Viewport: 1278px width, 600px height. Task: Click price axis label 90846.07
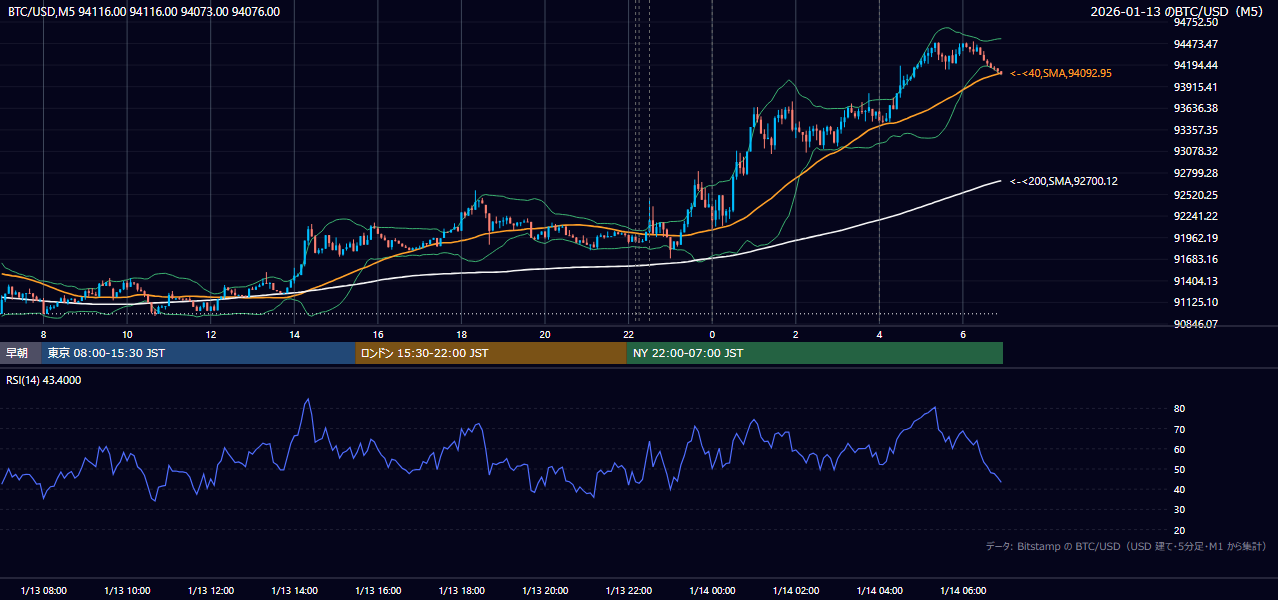click(x=1195, y=324)
